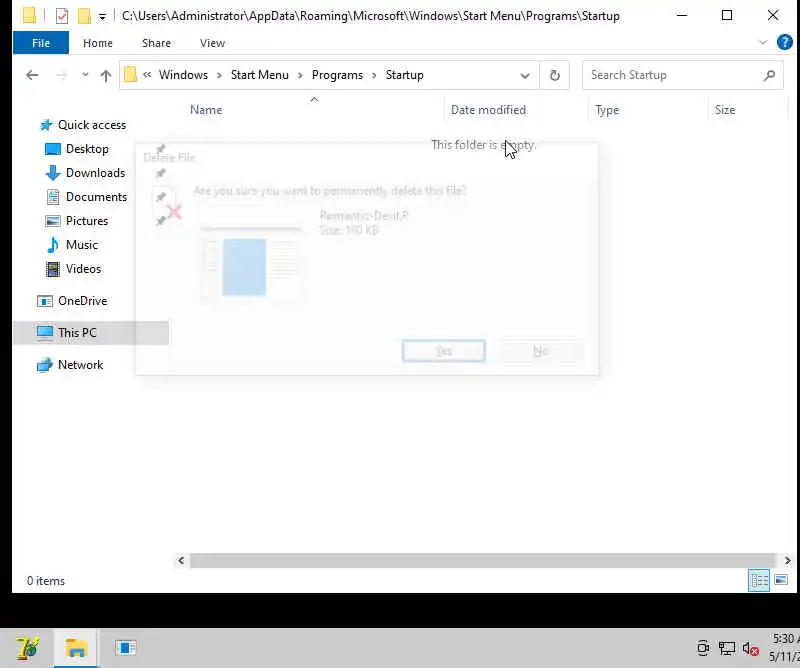Open the Start button on taskbar

pyautogui.click(x=27, y=648)
